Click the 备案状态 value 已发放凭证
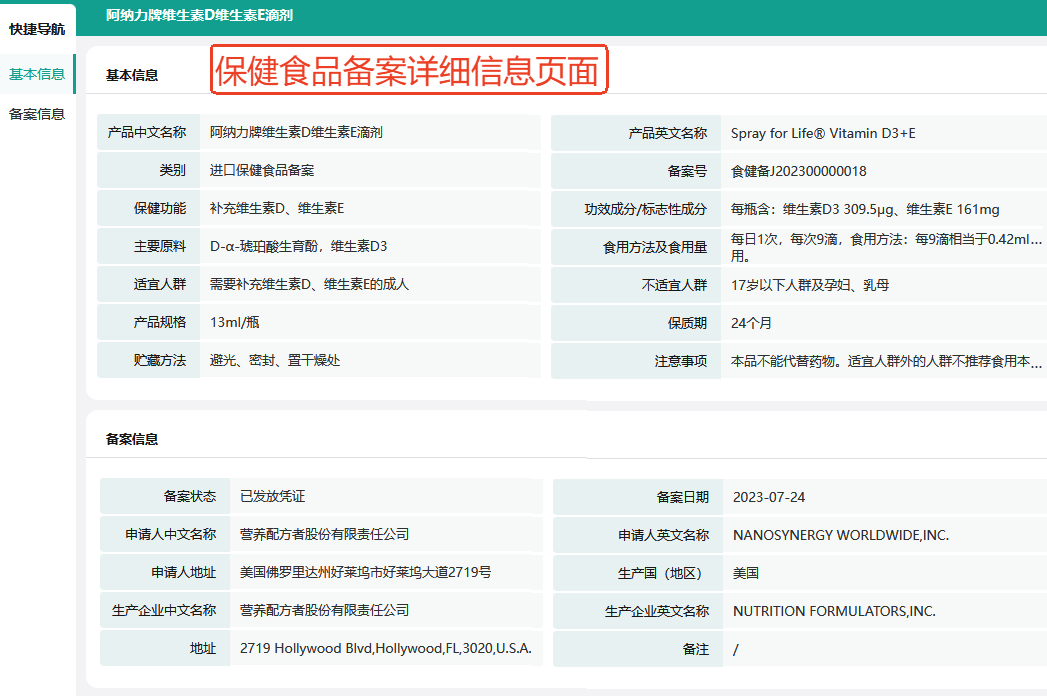 tap(272, 497)
